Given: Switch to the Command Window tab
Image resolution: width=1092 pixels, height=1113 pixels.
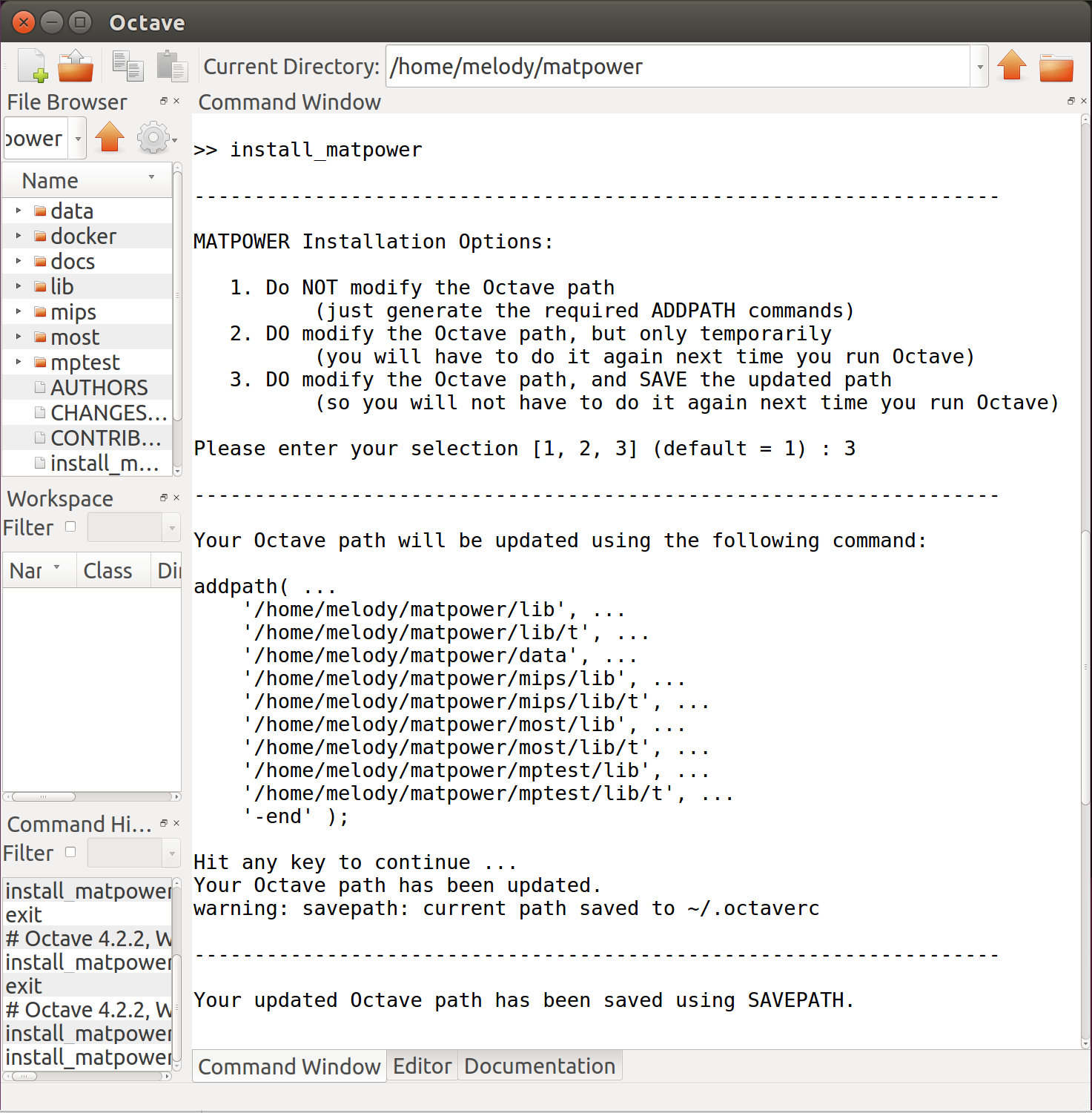Looking at the screenshot, I should click(x=289, y=1066).
